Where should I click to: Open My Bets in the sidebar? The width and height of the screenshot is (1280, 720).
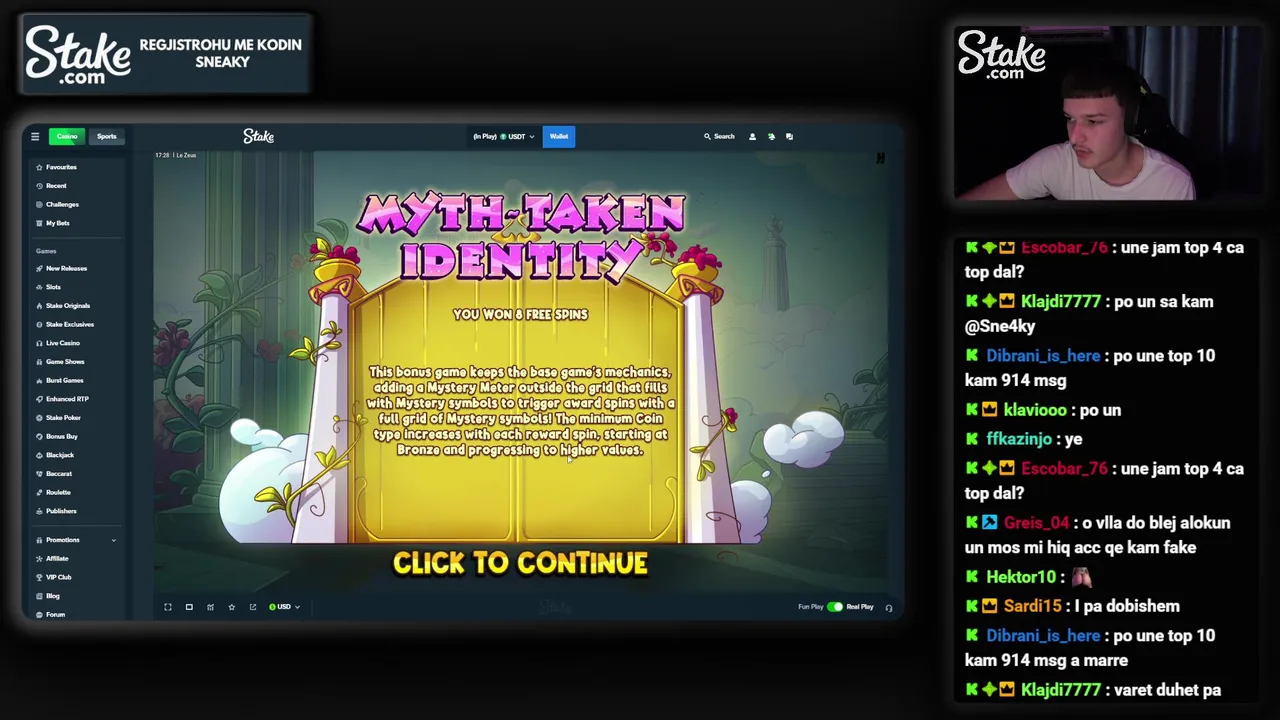pos(54,223)
